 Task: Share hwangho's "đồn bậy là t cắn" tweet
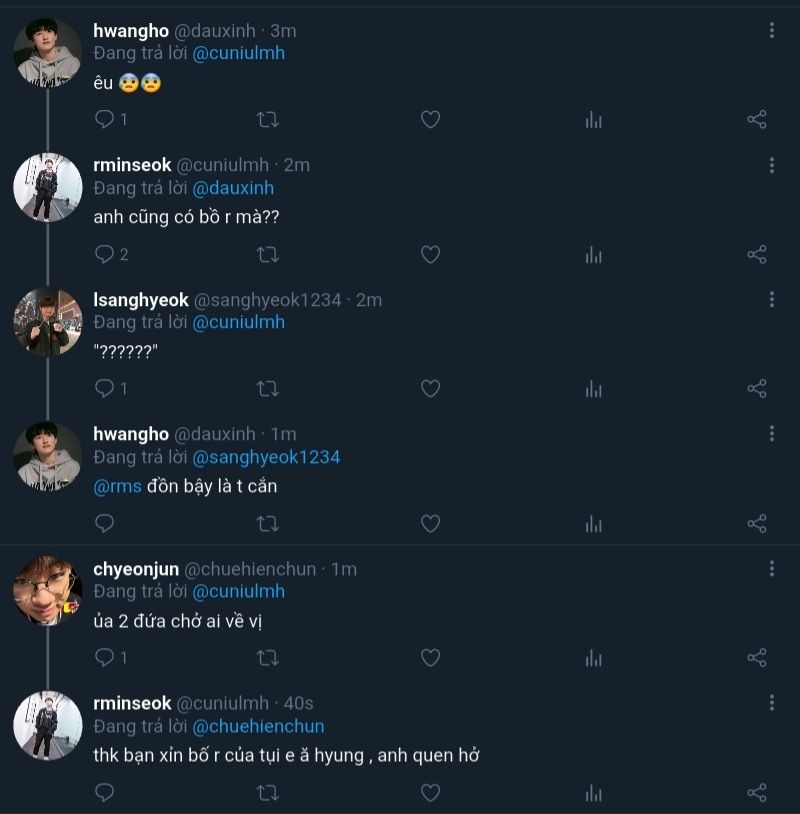(x=757, y=524)
